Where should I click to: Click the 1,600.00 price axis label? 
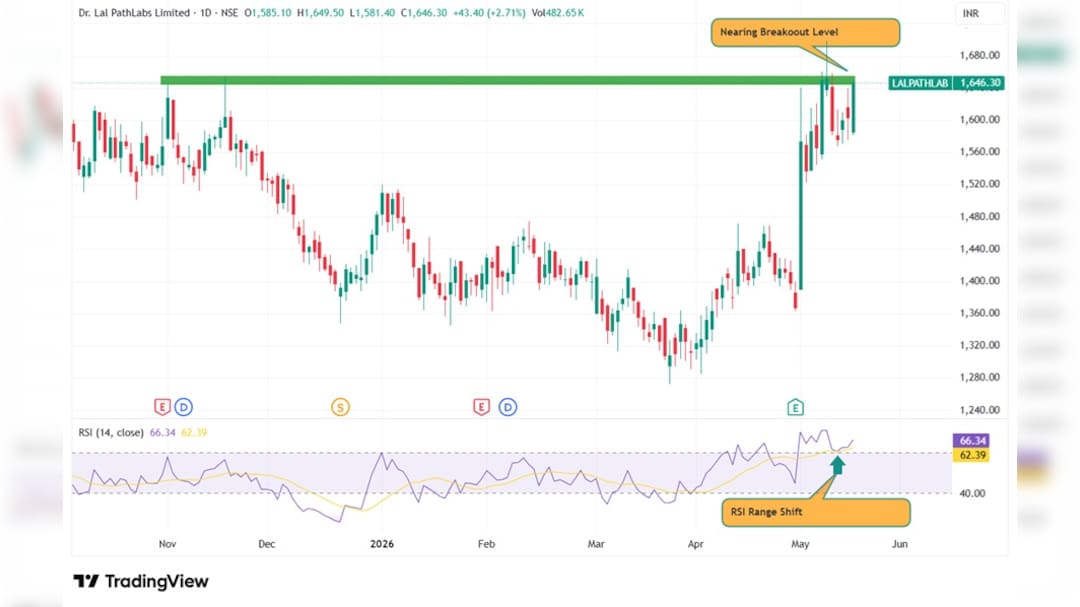coord(979,119)
